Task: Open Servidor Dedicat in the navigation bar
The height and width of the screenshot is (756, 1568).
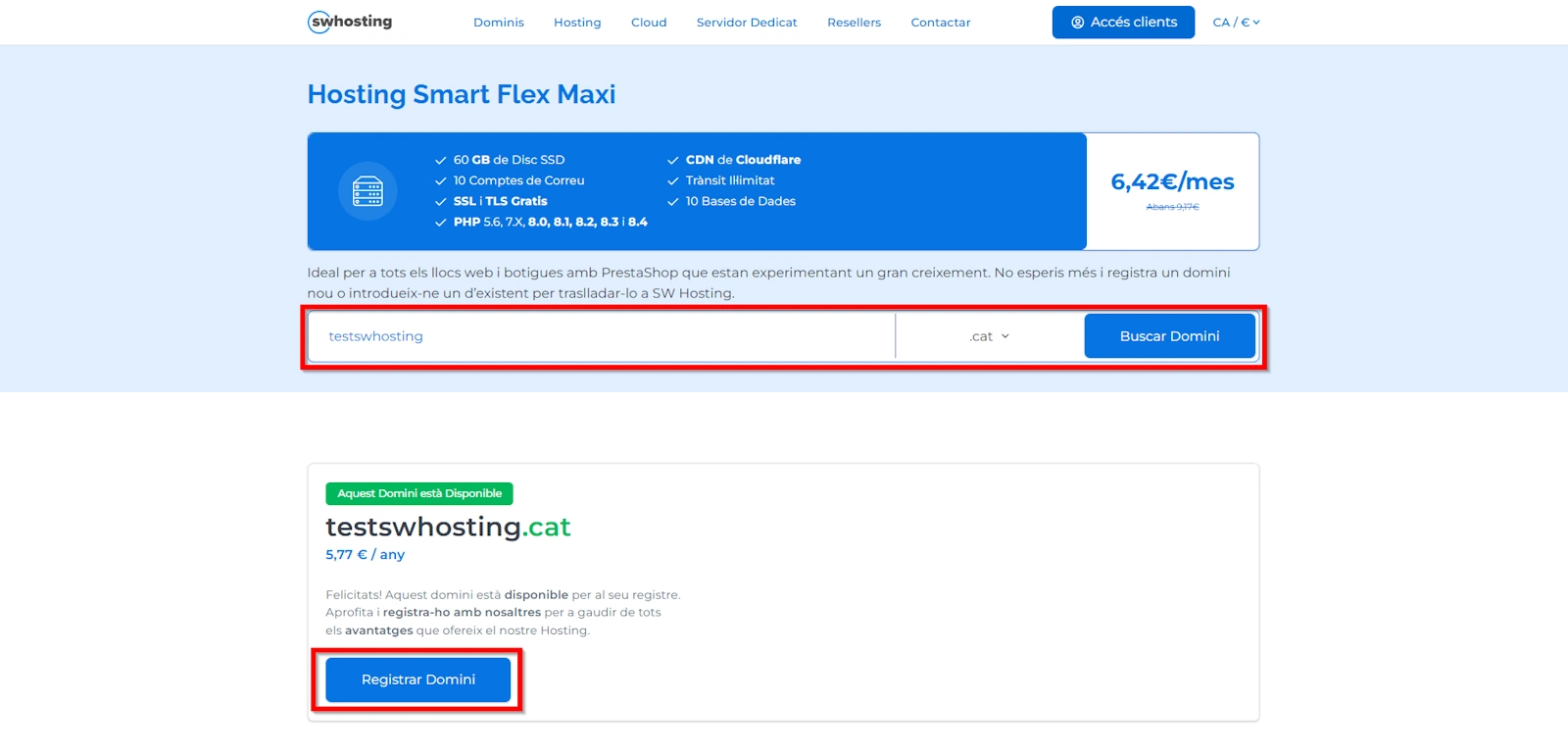Action: point(747,23)
